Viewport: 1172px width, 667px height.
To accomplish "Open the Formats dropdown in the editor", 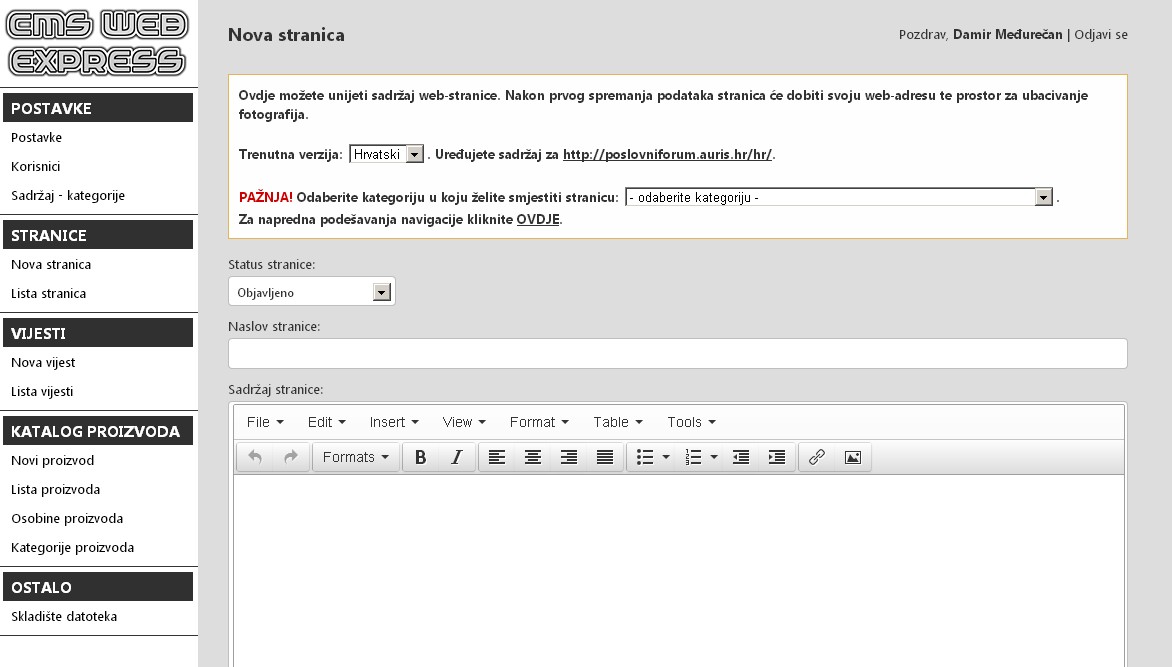I will [x=356, y=457].
